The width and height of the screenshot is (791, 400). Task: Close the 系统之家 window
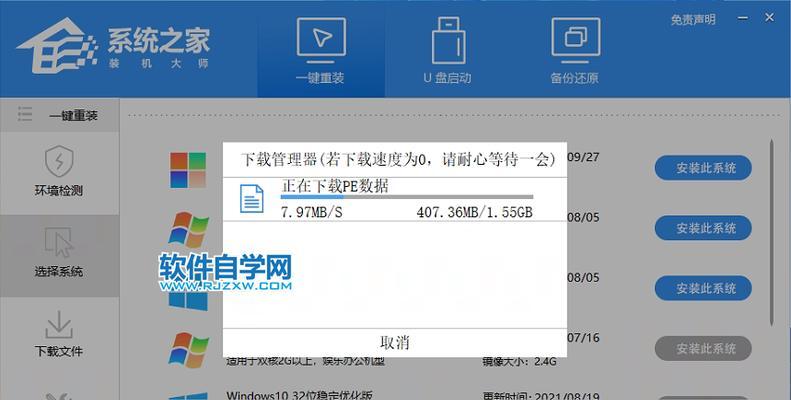(x=769, y=18)
